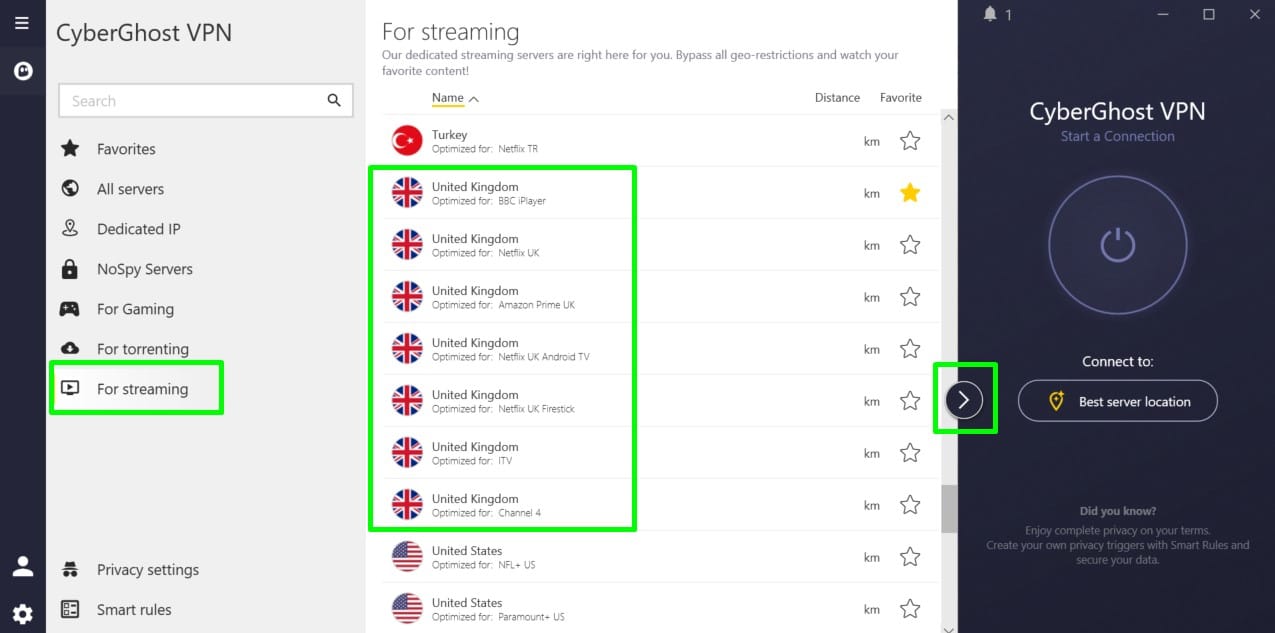This screenshot has width=1275, height=633.
Task: Click the Best server location button
Action: click(1118, 401)
